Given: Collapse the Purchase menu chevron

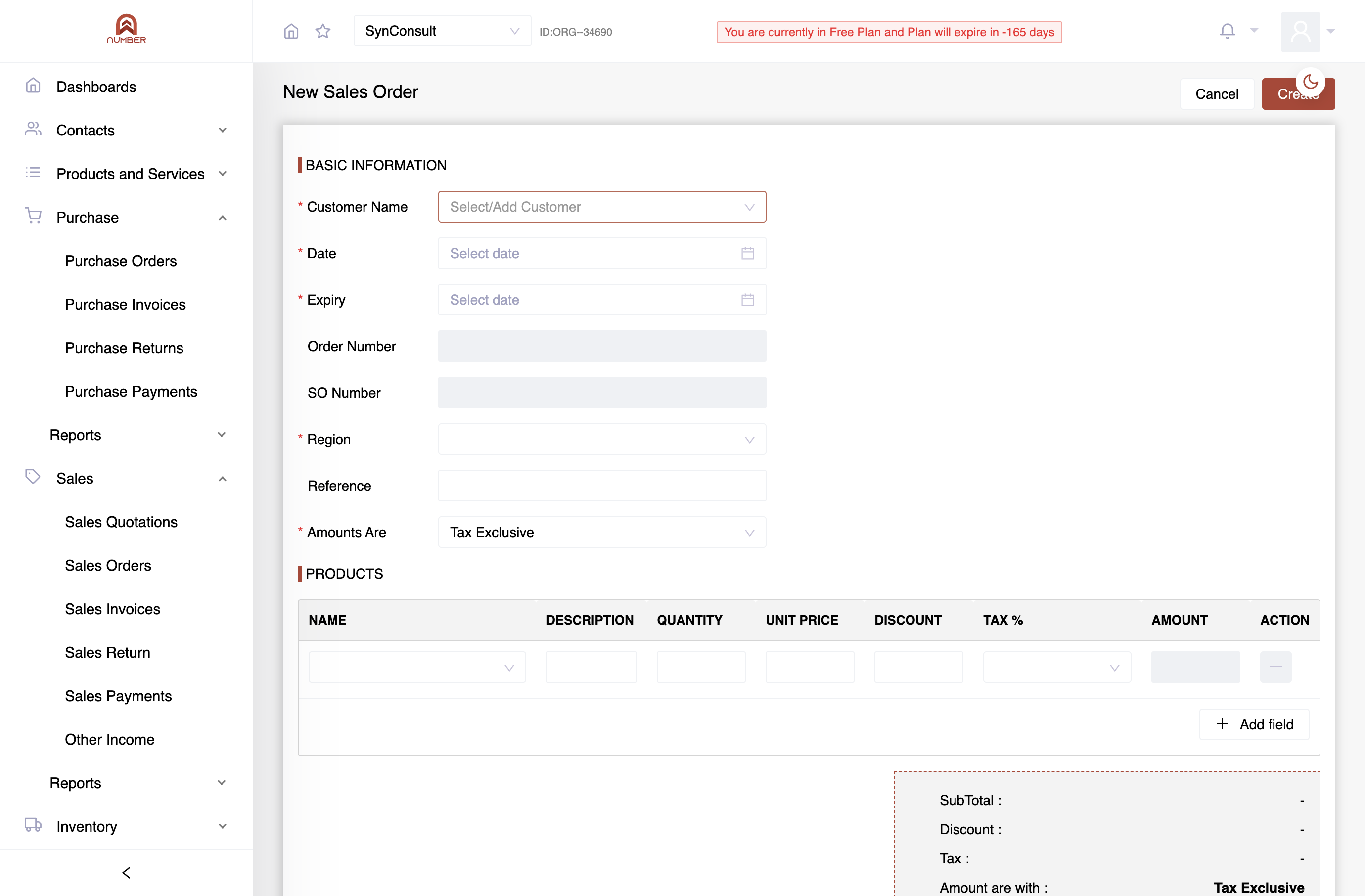Looking at the screenshot, I should [223, 218].
